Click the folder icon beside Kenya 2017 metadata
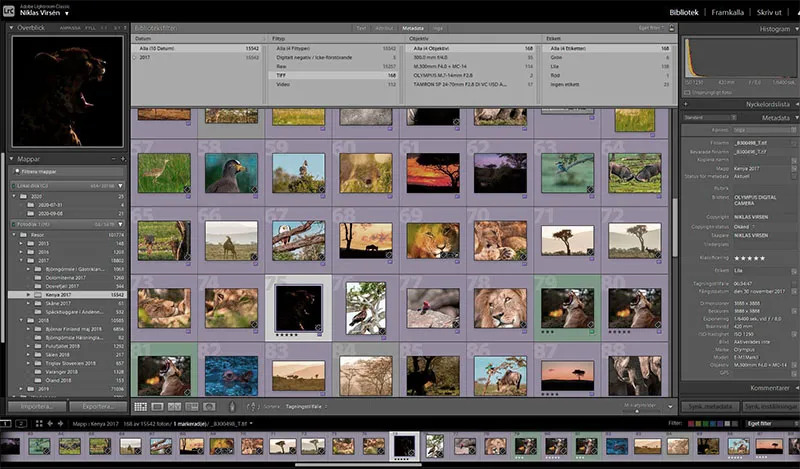 pyautogui.click(x=794, y=168)
